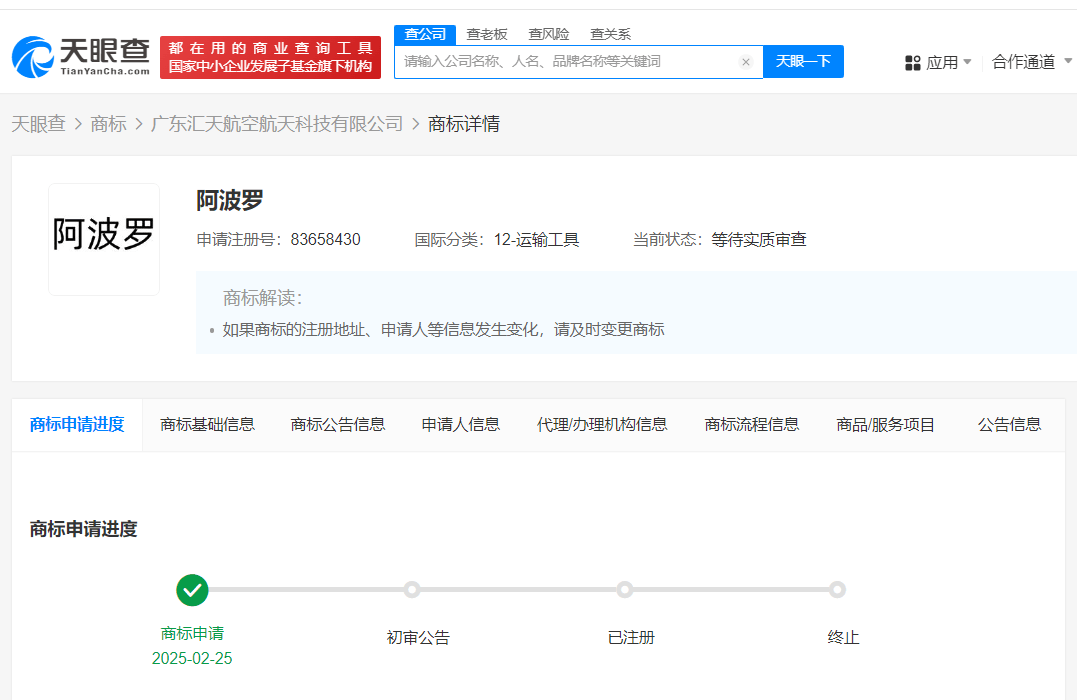Click the 已注册 step label

click(x=631, y=637)
